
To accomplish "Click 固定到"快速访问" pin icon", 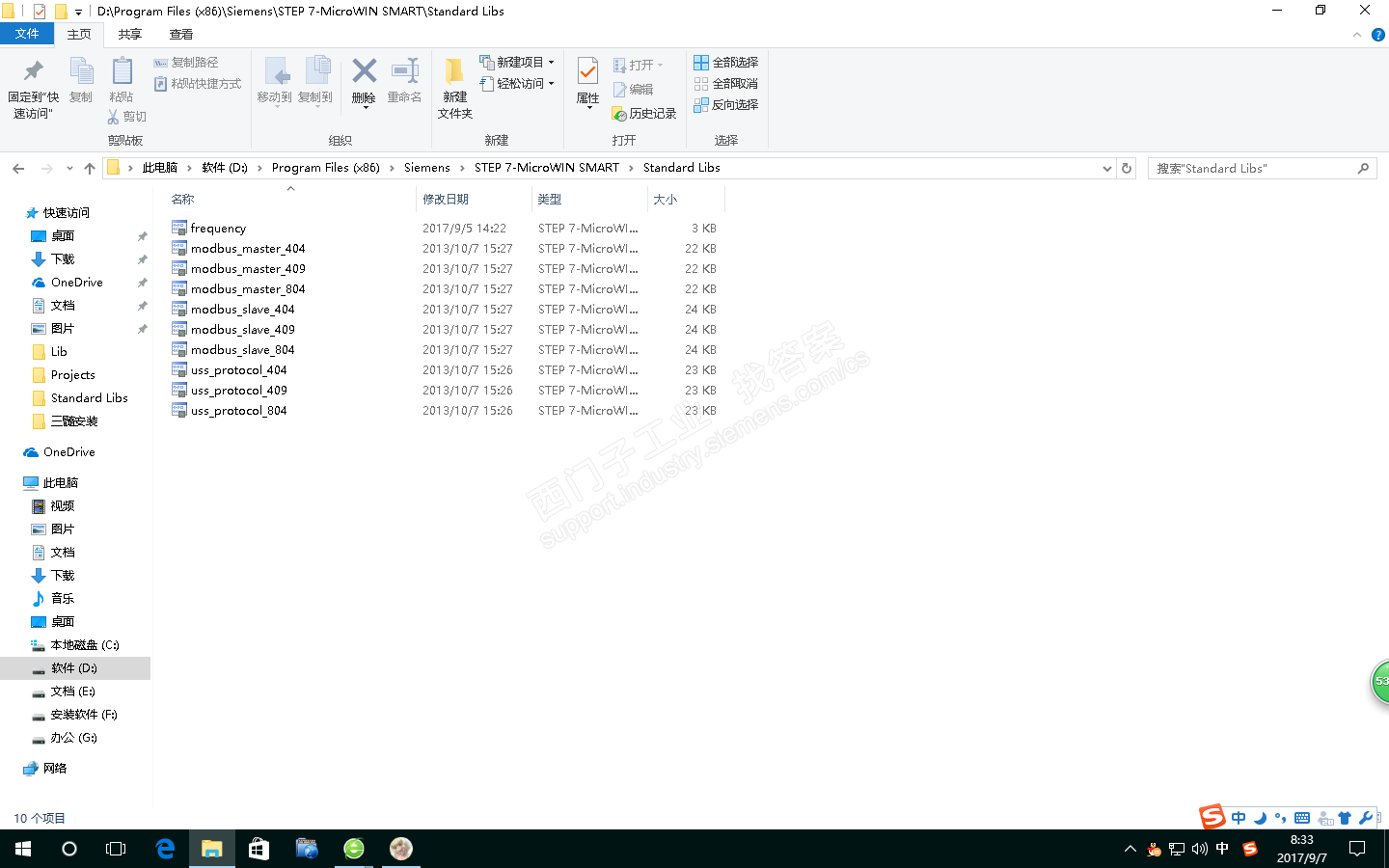I will (33, 71).
